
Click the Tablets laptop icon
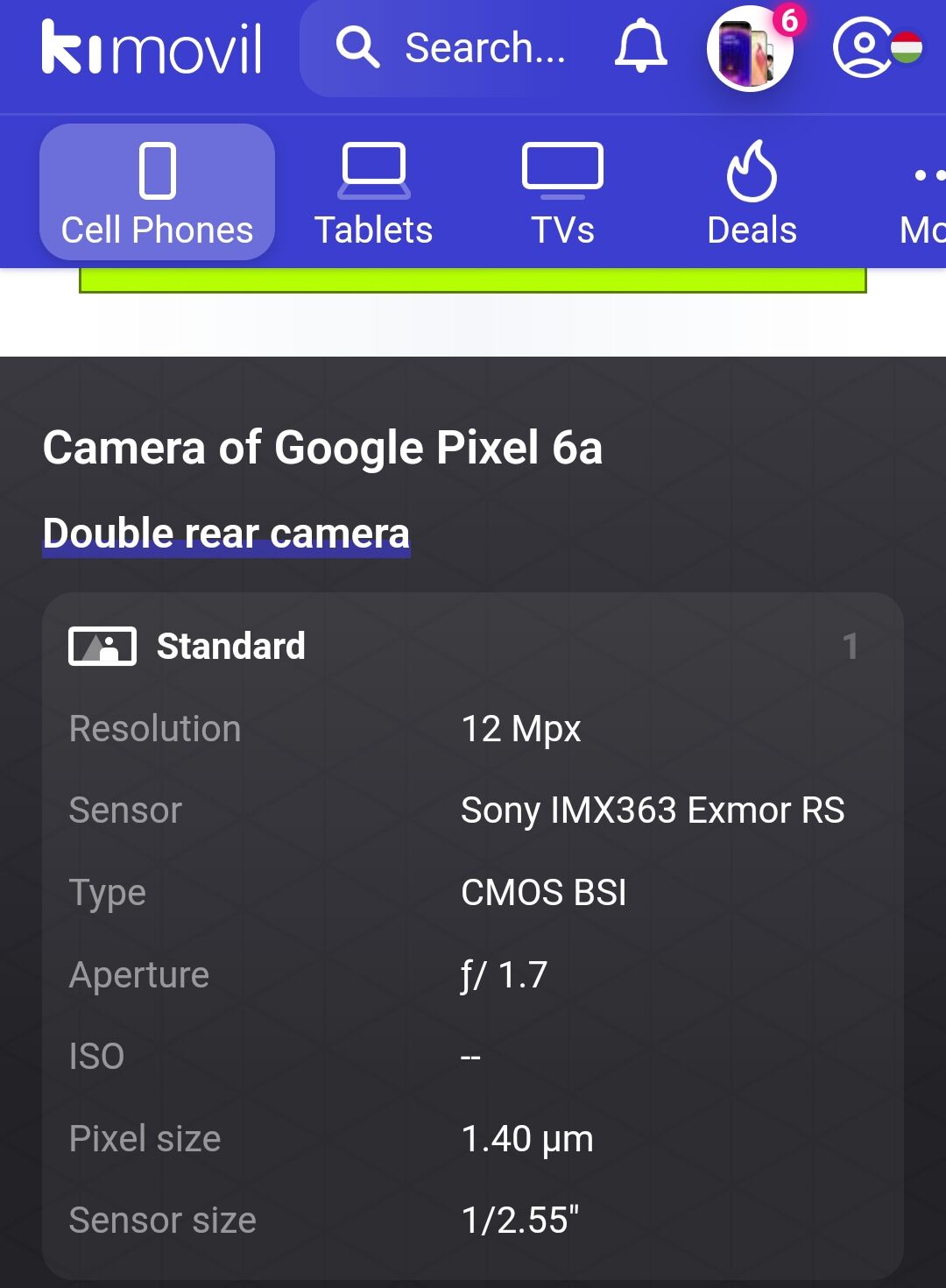[x=374, y=170]
